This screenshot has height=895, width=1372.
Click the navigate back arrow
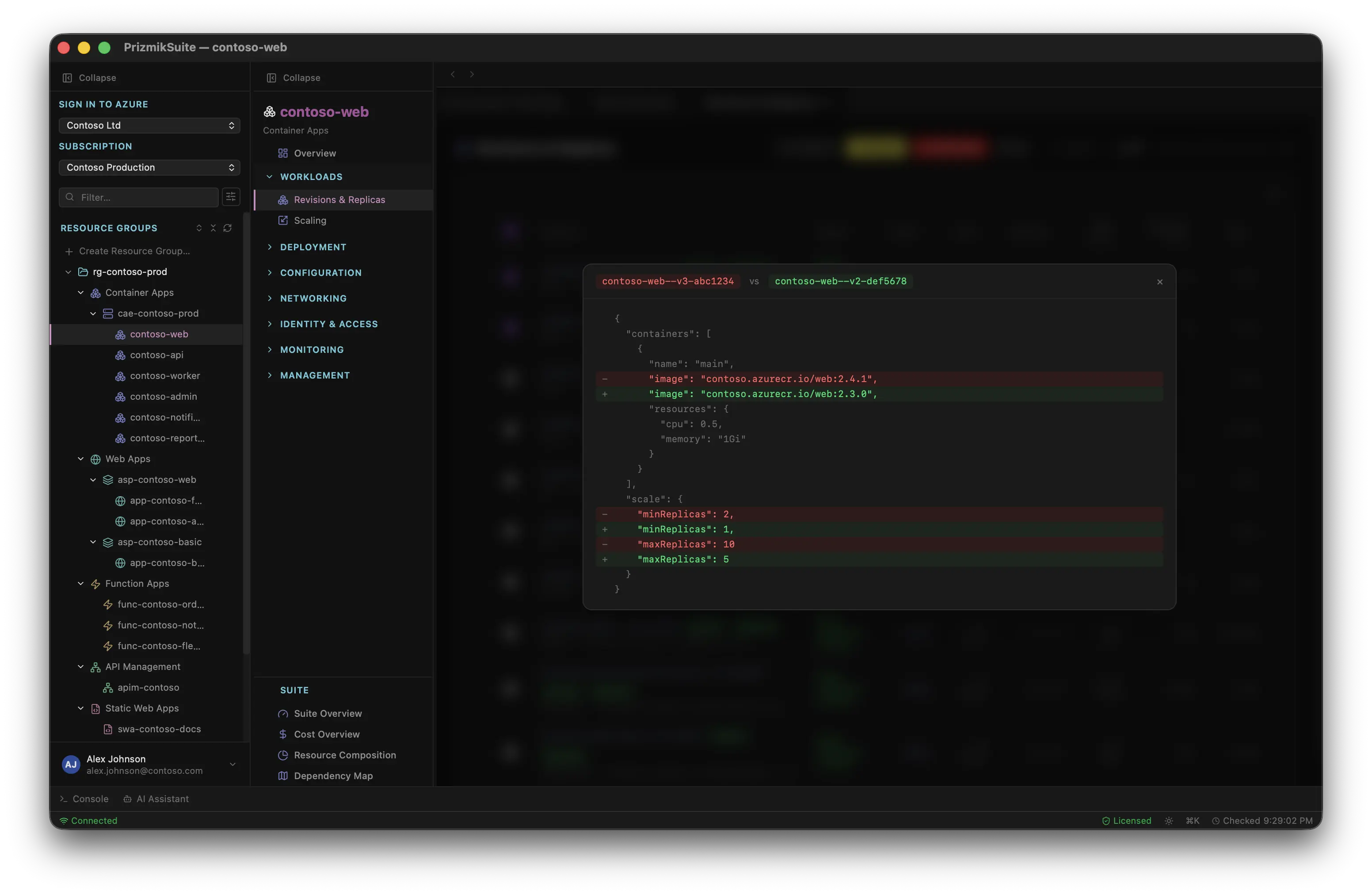[x=453, y=74]
